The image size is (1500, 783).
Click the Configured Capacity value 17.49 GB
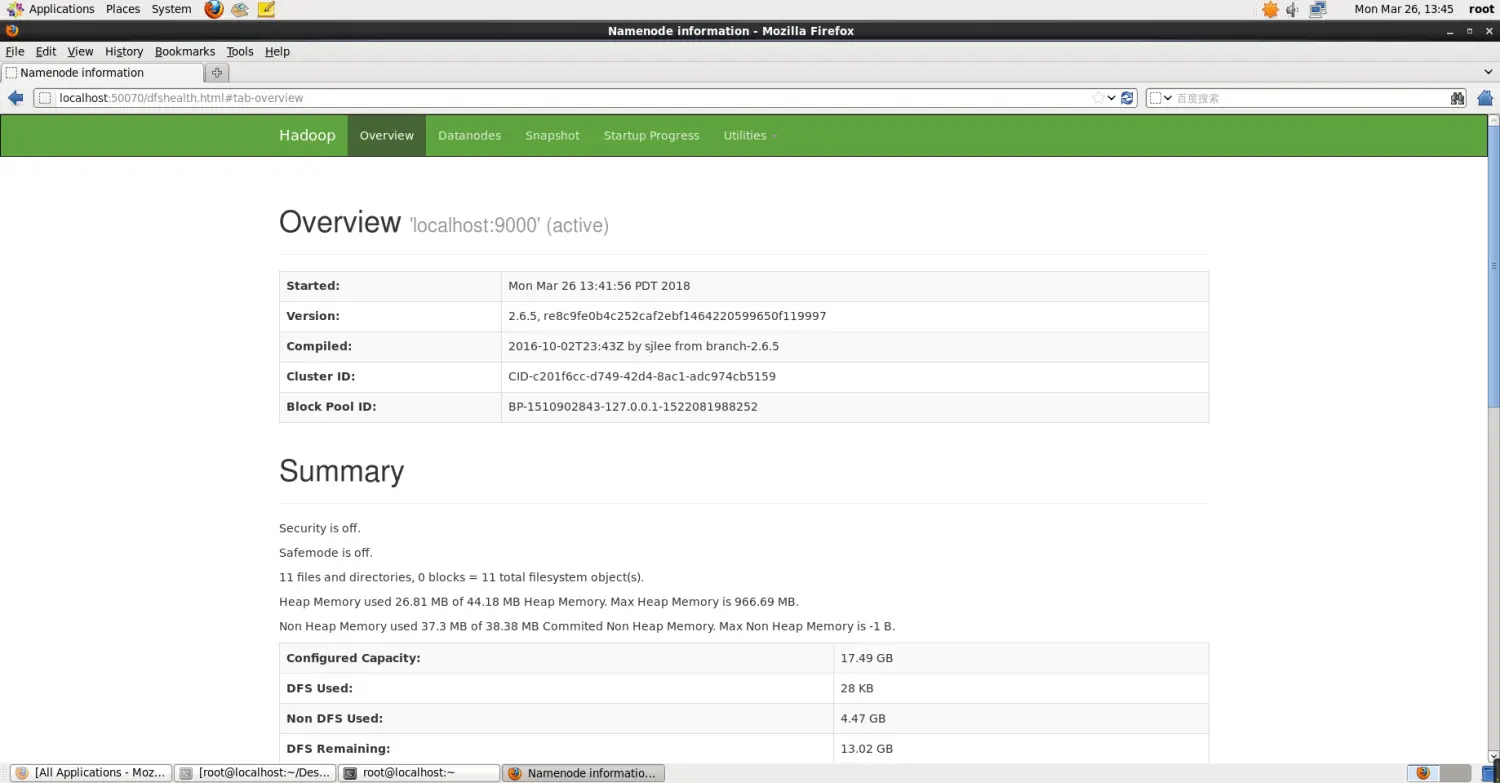click(866, 658)
